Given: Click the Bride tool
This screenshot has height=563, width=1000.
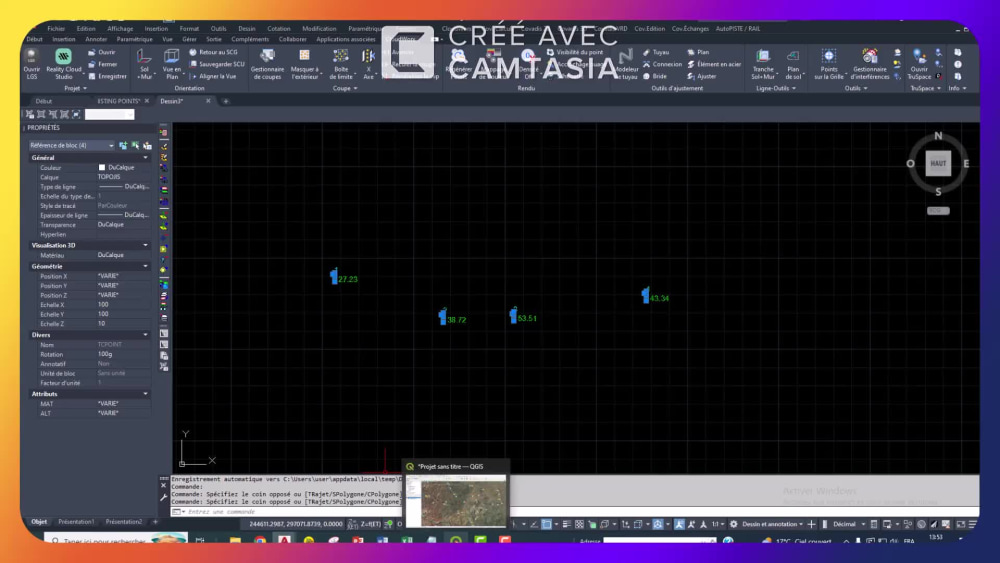Looking at the screenshot, I should (x=655, y=77).
